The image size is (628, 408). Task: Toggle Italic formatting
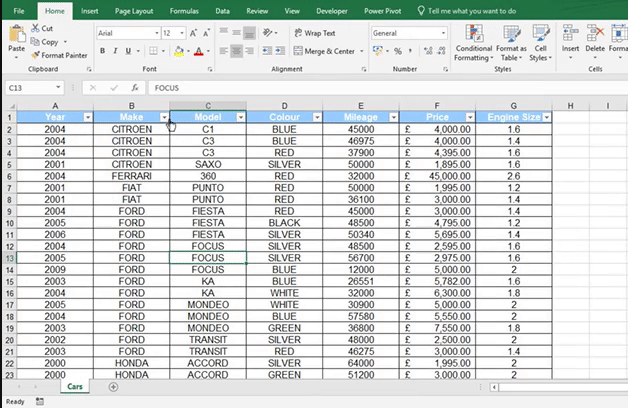tap(117, 51)
